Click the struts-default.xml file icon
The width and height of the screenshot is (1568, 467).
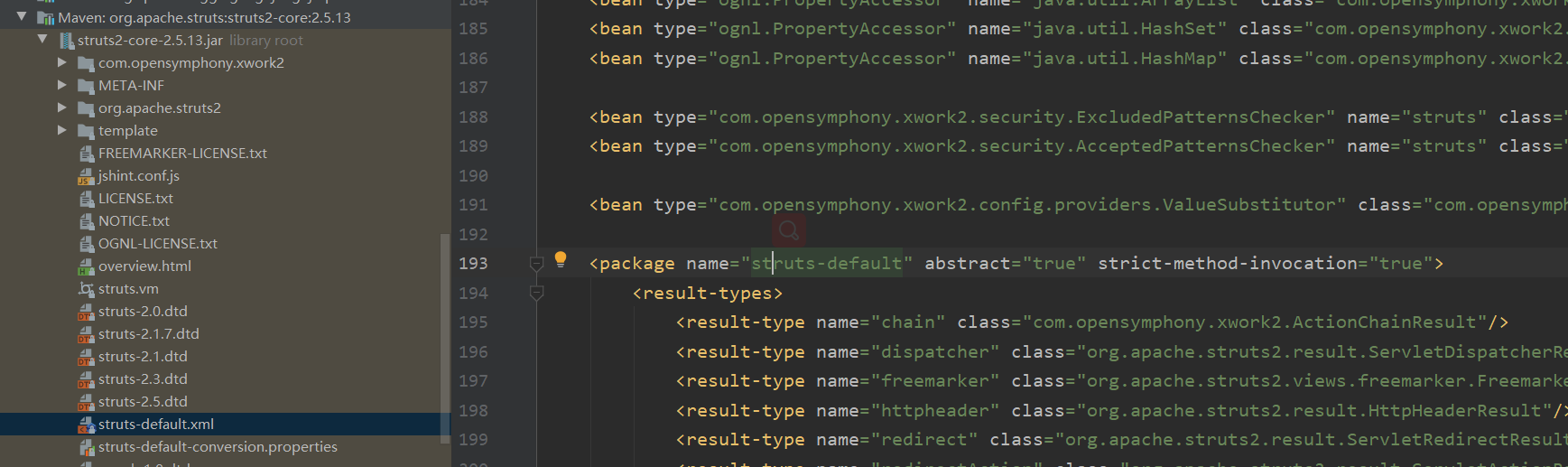point(86,425)
